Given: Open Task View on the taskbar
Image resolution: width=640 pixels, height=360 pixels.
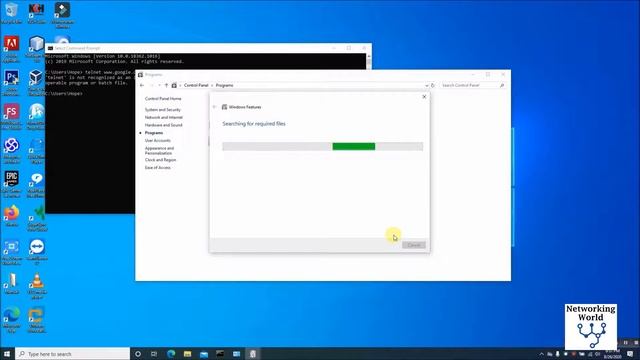Looking at the screenshot, I should click(154, 354).
